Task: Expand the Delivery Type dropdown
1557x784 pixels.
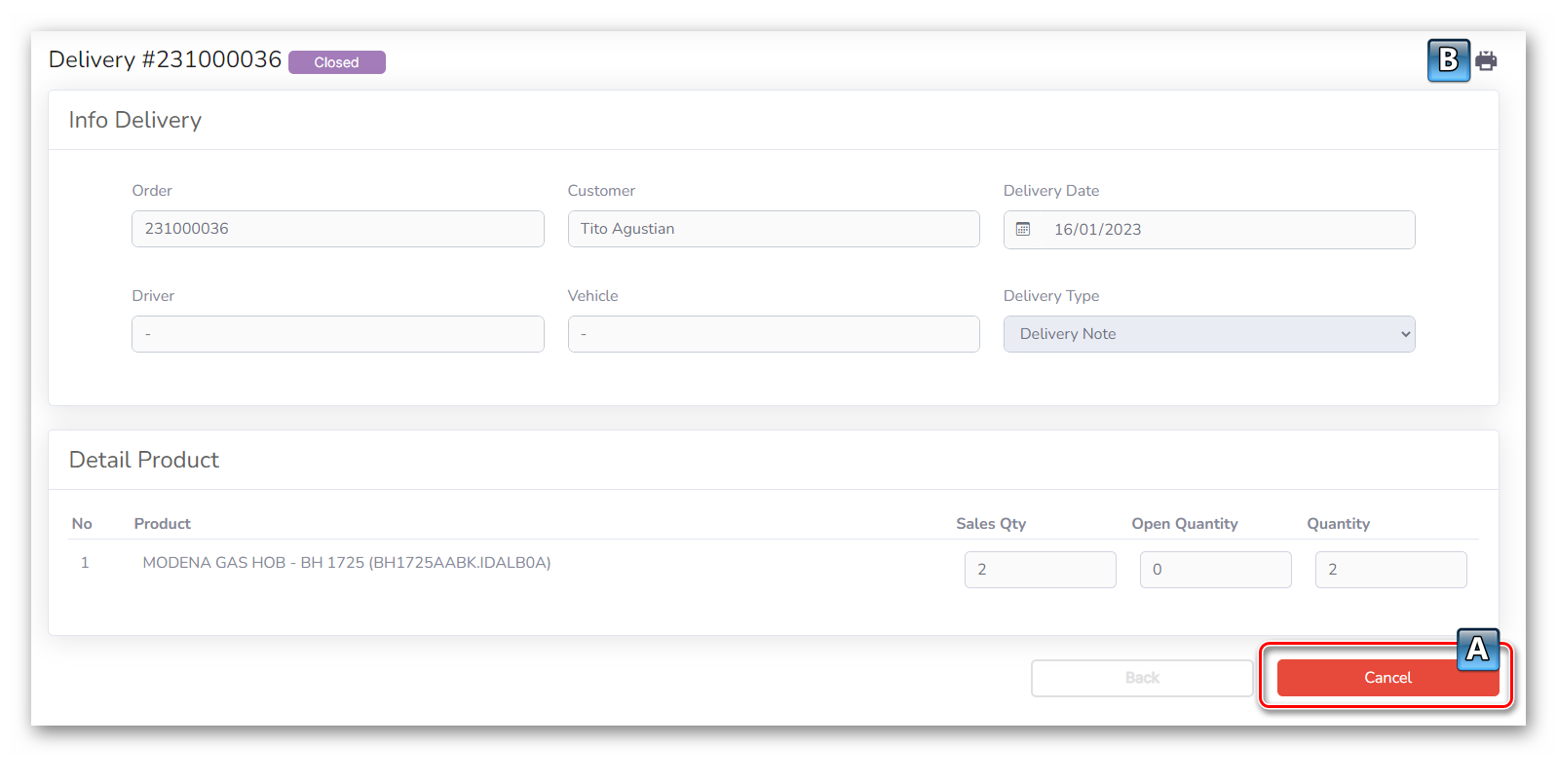Action: [x=1208, y=334]
